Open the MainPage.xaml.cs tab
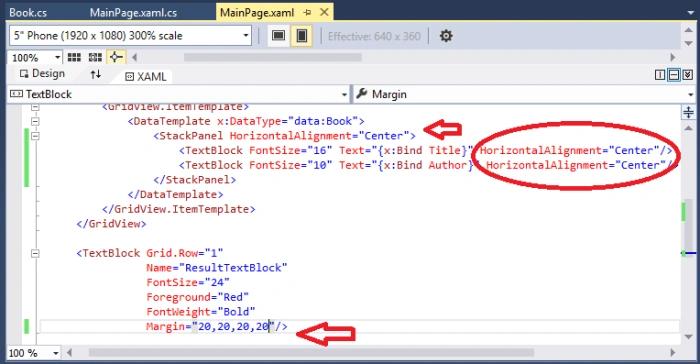700x364 pixels. coord(133,13)
